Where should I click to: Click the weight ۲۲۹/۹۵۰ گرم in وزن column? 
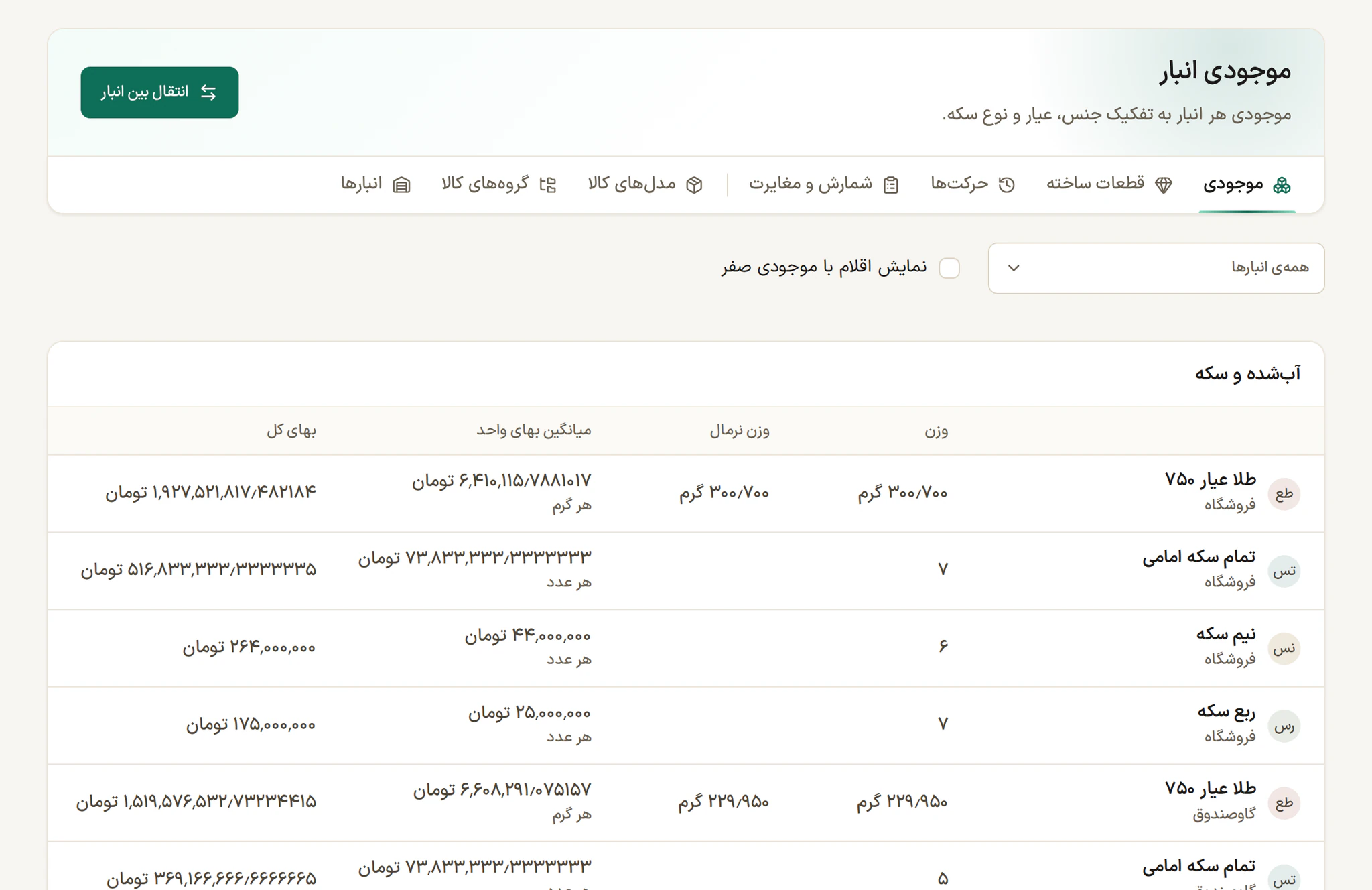pos(902,802)
